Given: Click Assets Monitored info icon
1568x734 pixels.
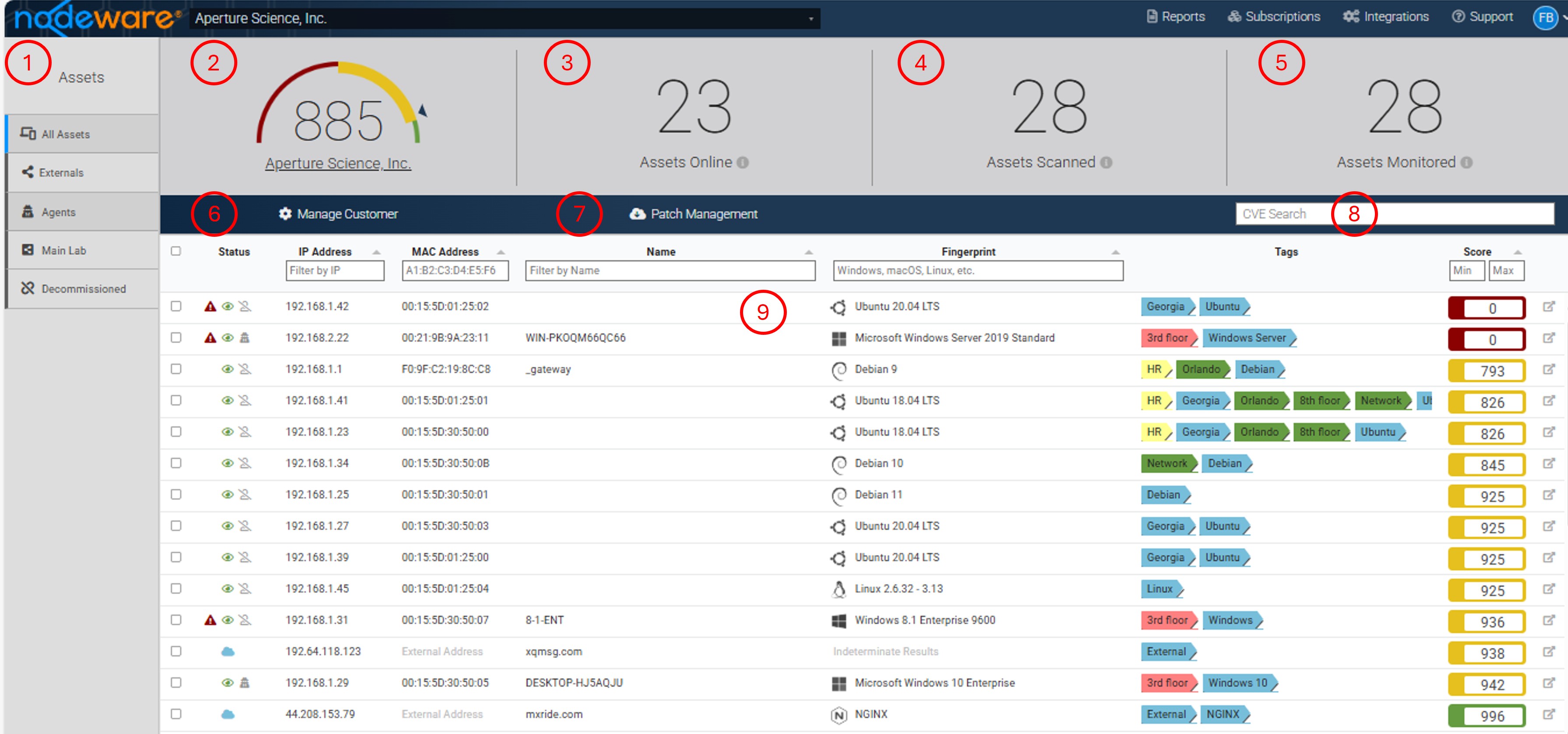Looking at the screenshot, I should coord(1466,162).
